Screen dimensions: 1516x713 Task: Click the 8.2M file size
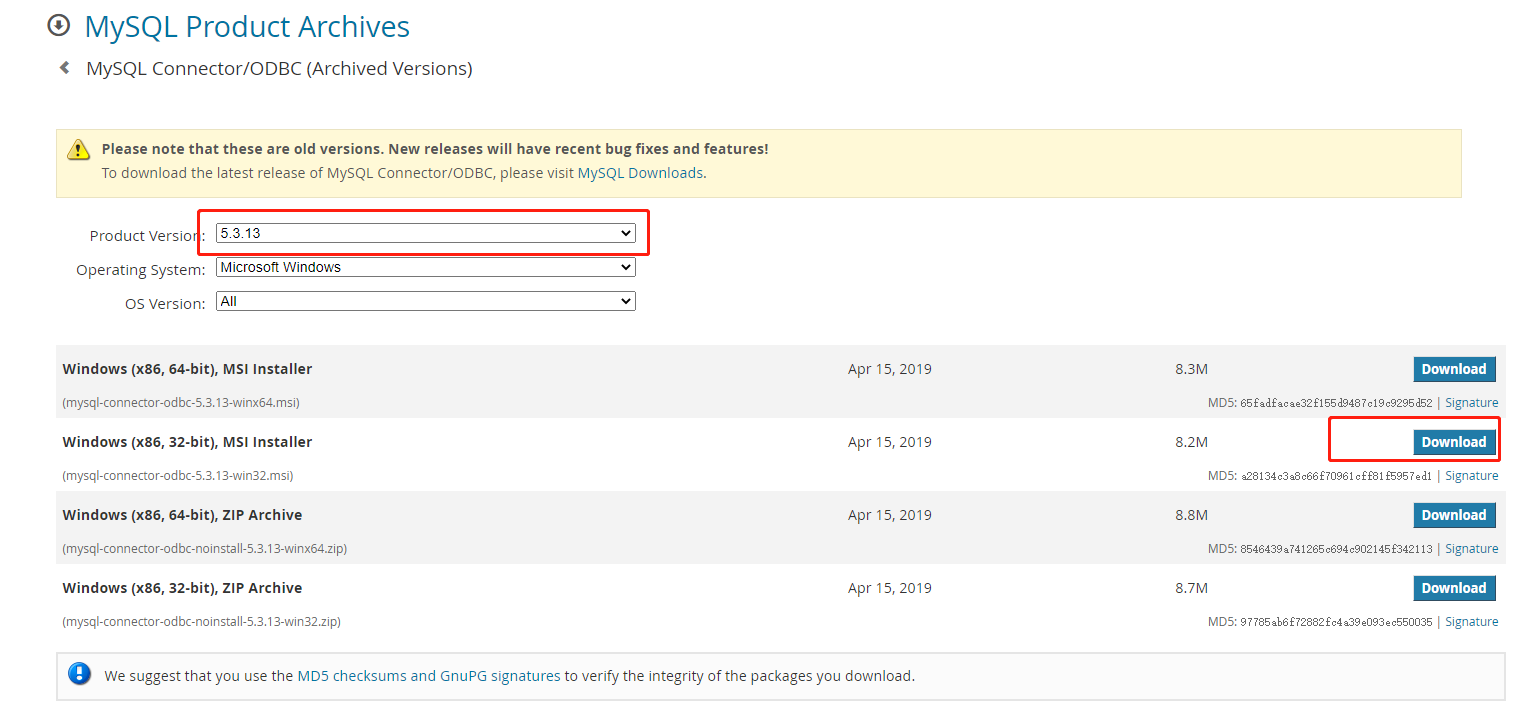[1191, 442]
